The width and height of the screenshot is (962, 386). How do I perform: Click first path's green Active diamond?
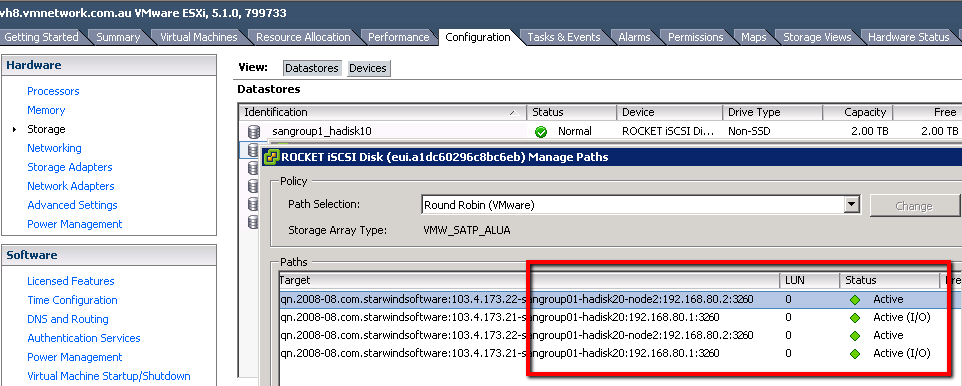pyautogui.click(x=855, y=300)
